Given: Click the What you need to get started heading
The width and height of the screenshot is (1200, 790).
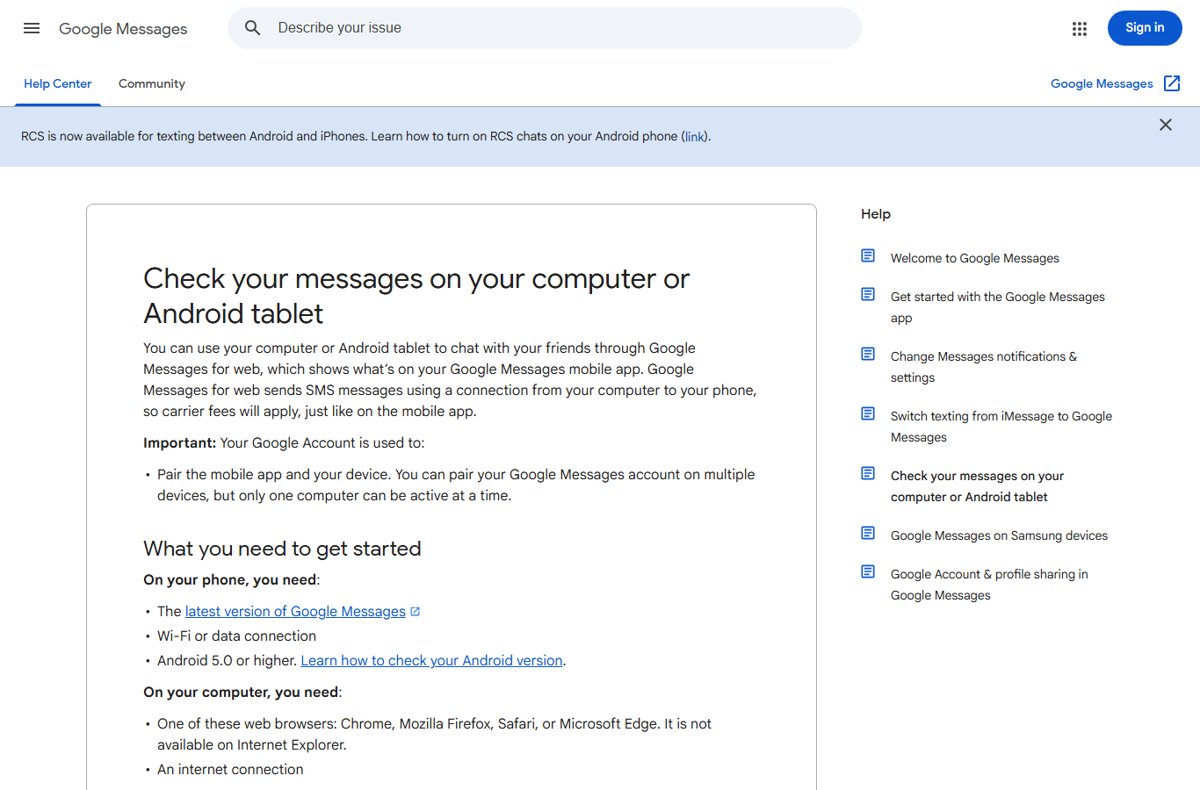Looking at the screenshot, I should click(x=282, y=548).
